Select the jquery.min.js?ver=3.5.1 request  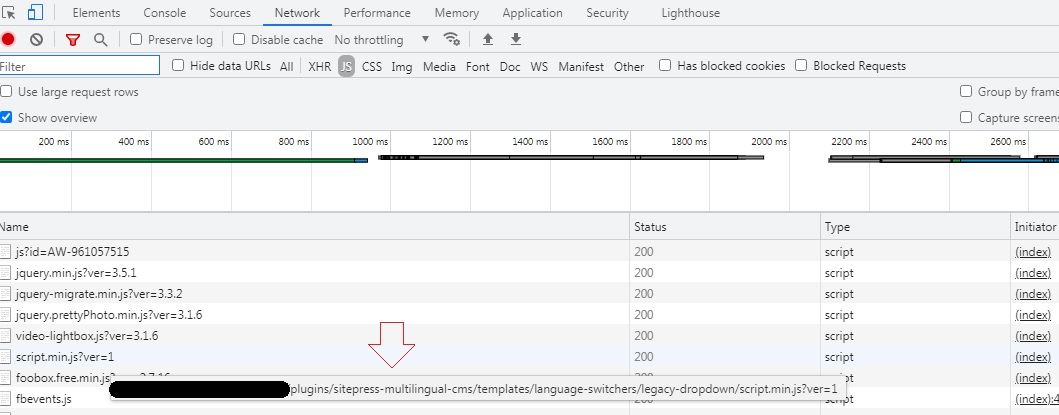[x=76, y=273]
